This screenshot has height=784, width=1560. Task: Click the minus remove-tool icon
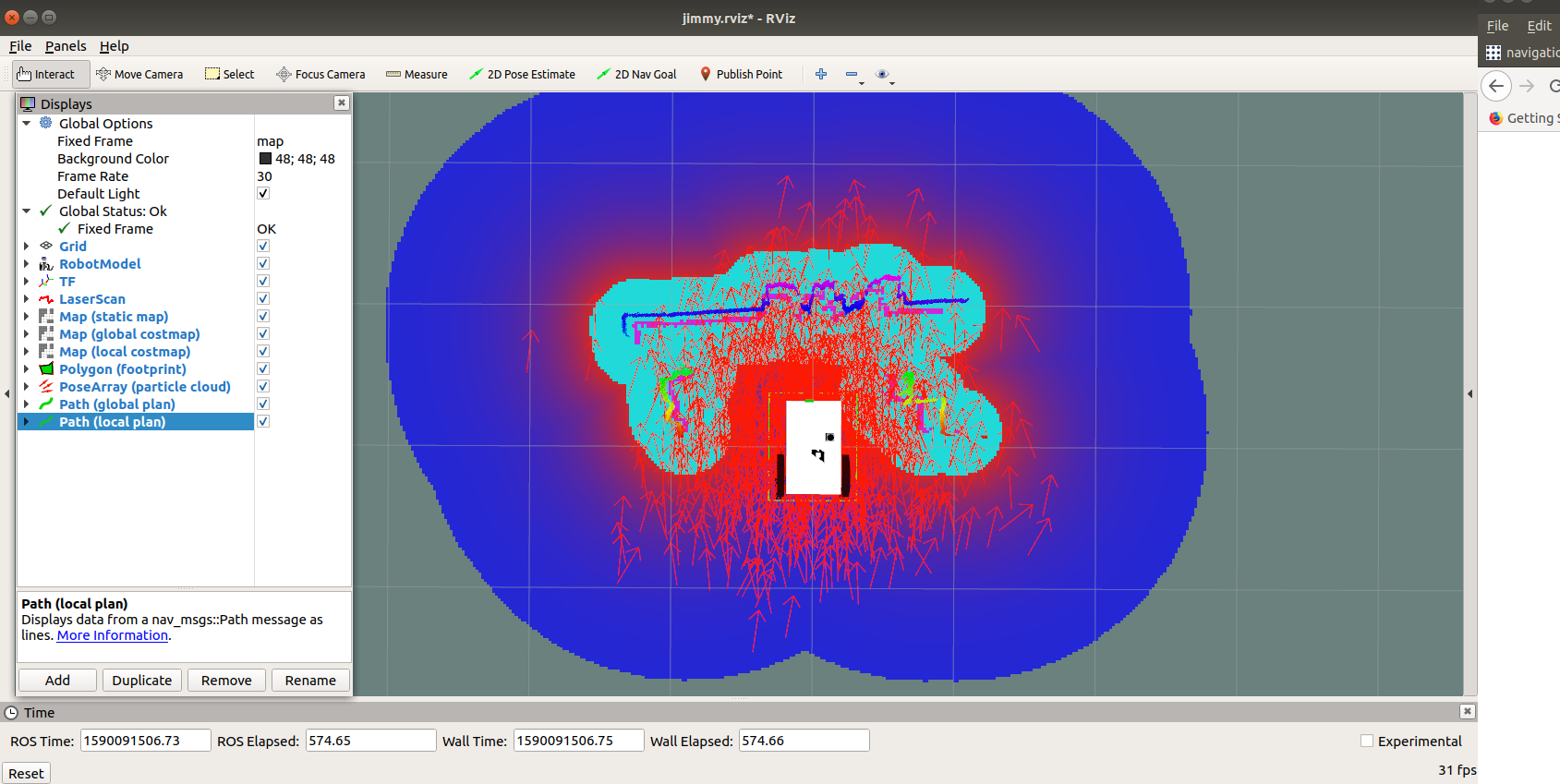tap(852, 74)
